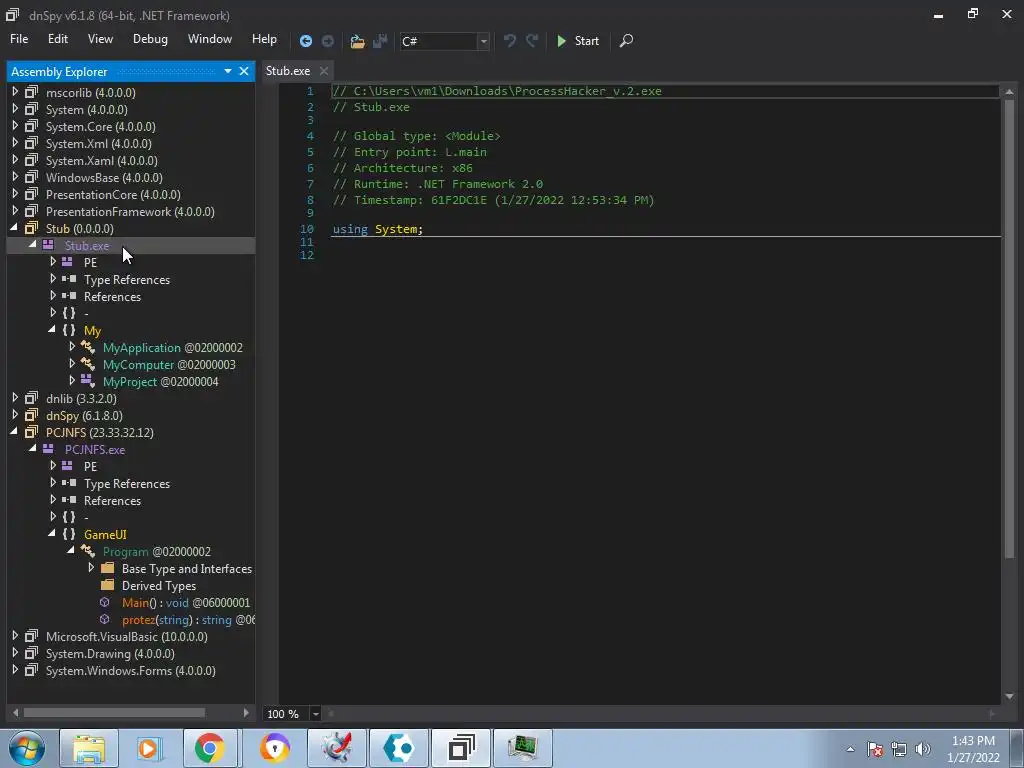Click the navigate backward arrow icon

tap(306, 41)
